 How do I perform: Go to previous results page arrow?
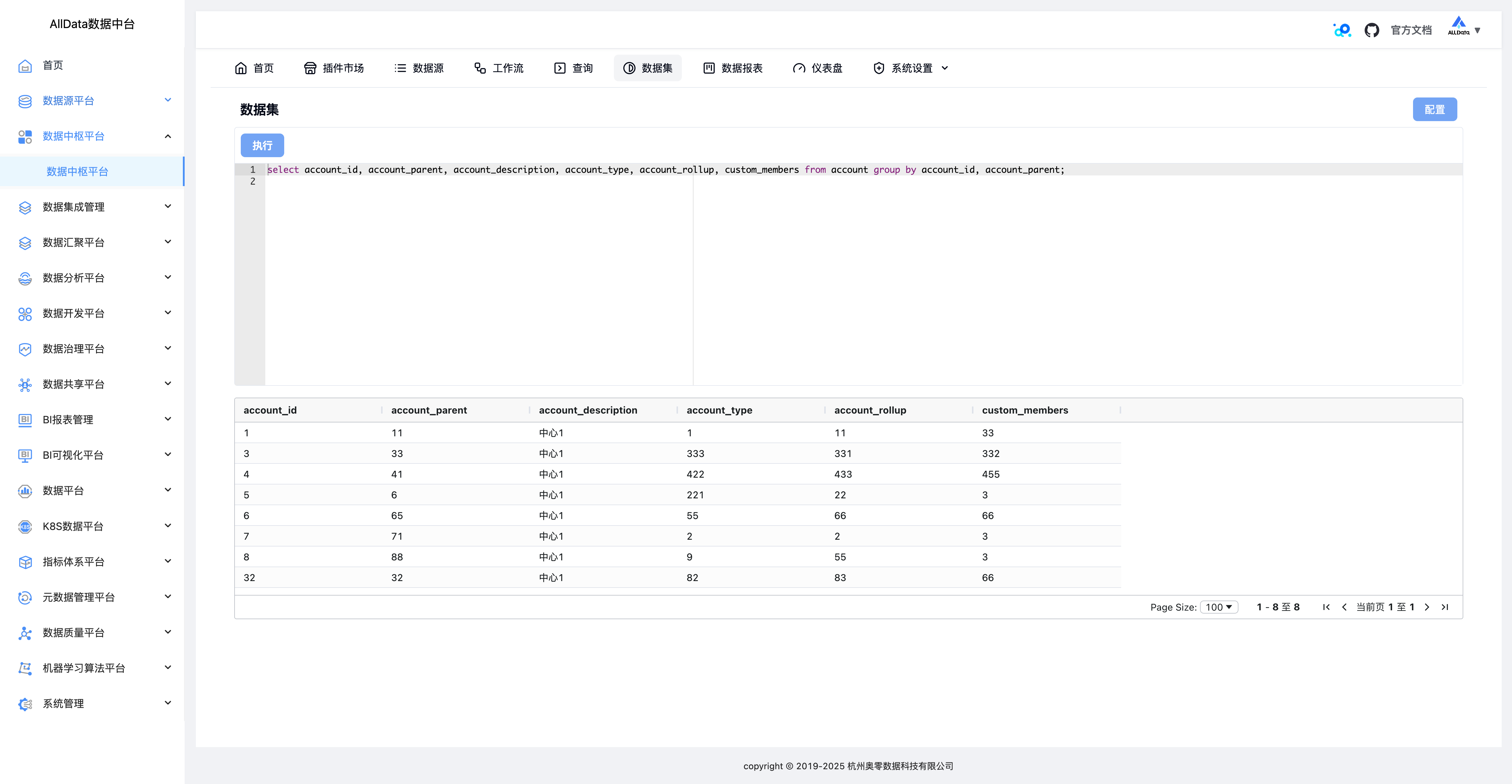coord(1344,607)
